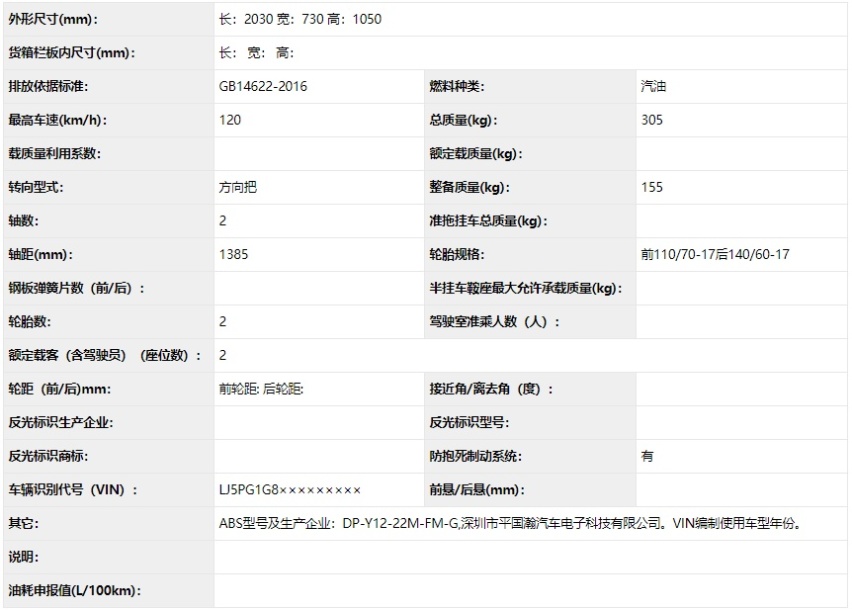
Task: Select the 驾驶室准乘人数（人） label
Action: [x=494, y=322]
